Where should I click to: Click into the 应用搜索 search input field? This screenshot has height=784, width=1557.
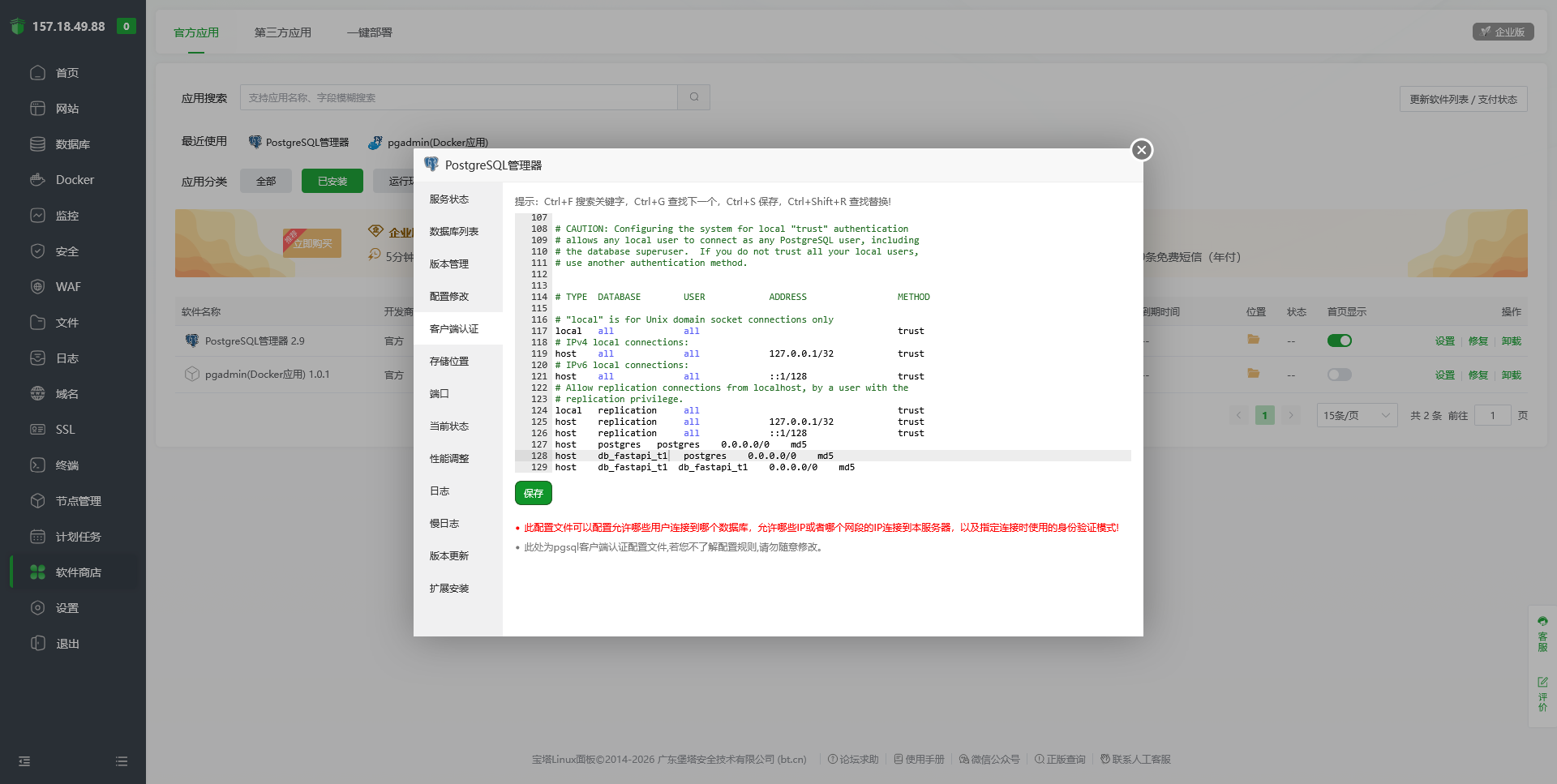(459, 97)
